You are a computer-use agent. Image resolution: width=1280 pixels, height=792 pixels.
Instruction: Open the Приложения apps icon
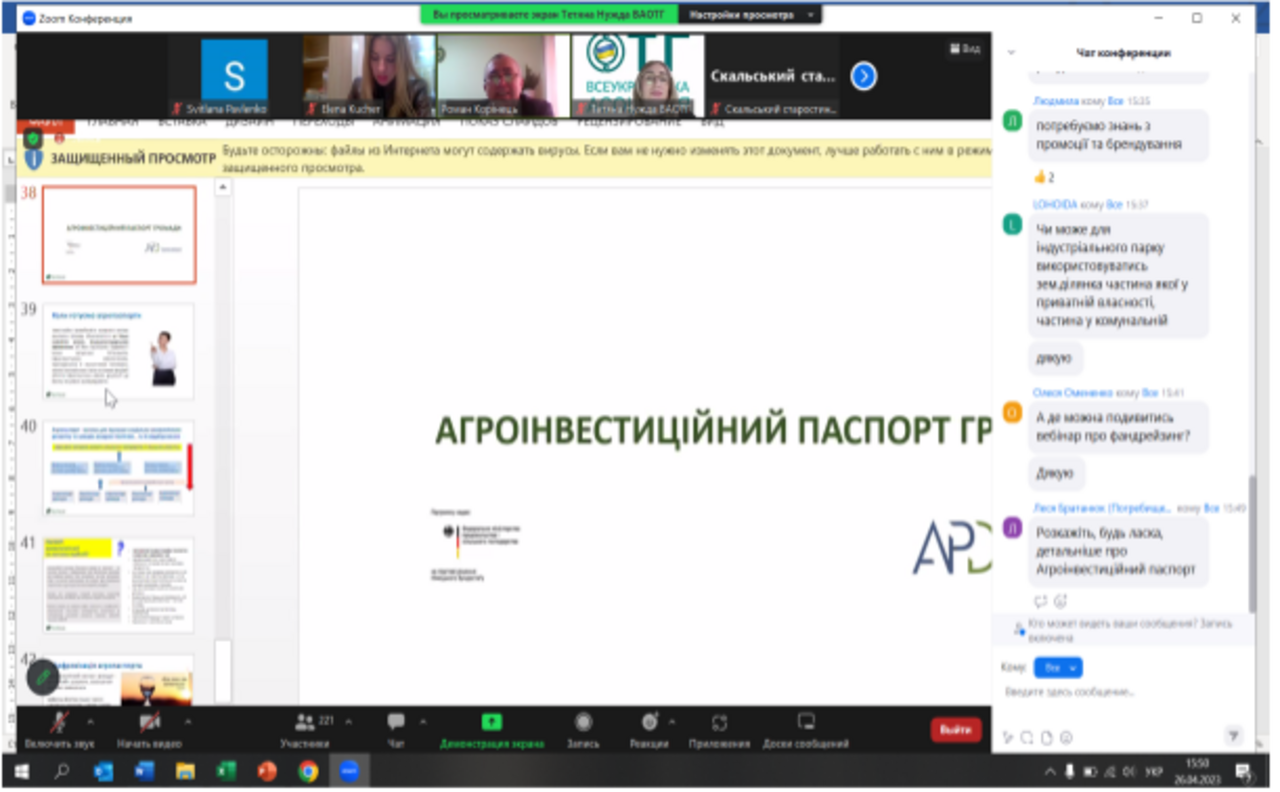click(x=719, y=722)
